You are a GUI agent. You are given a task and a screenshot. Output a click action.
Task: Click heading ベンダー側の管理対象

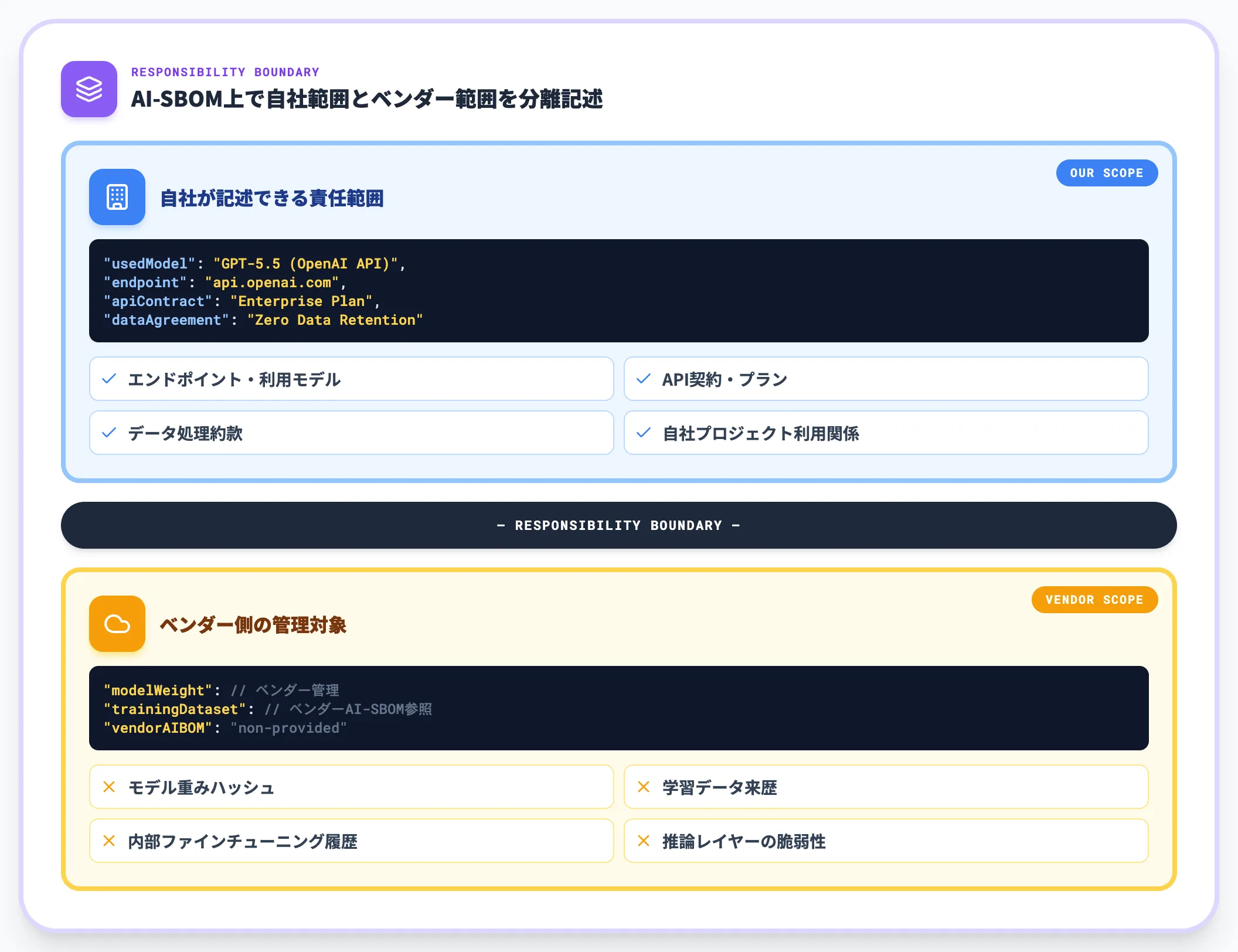253,625
